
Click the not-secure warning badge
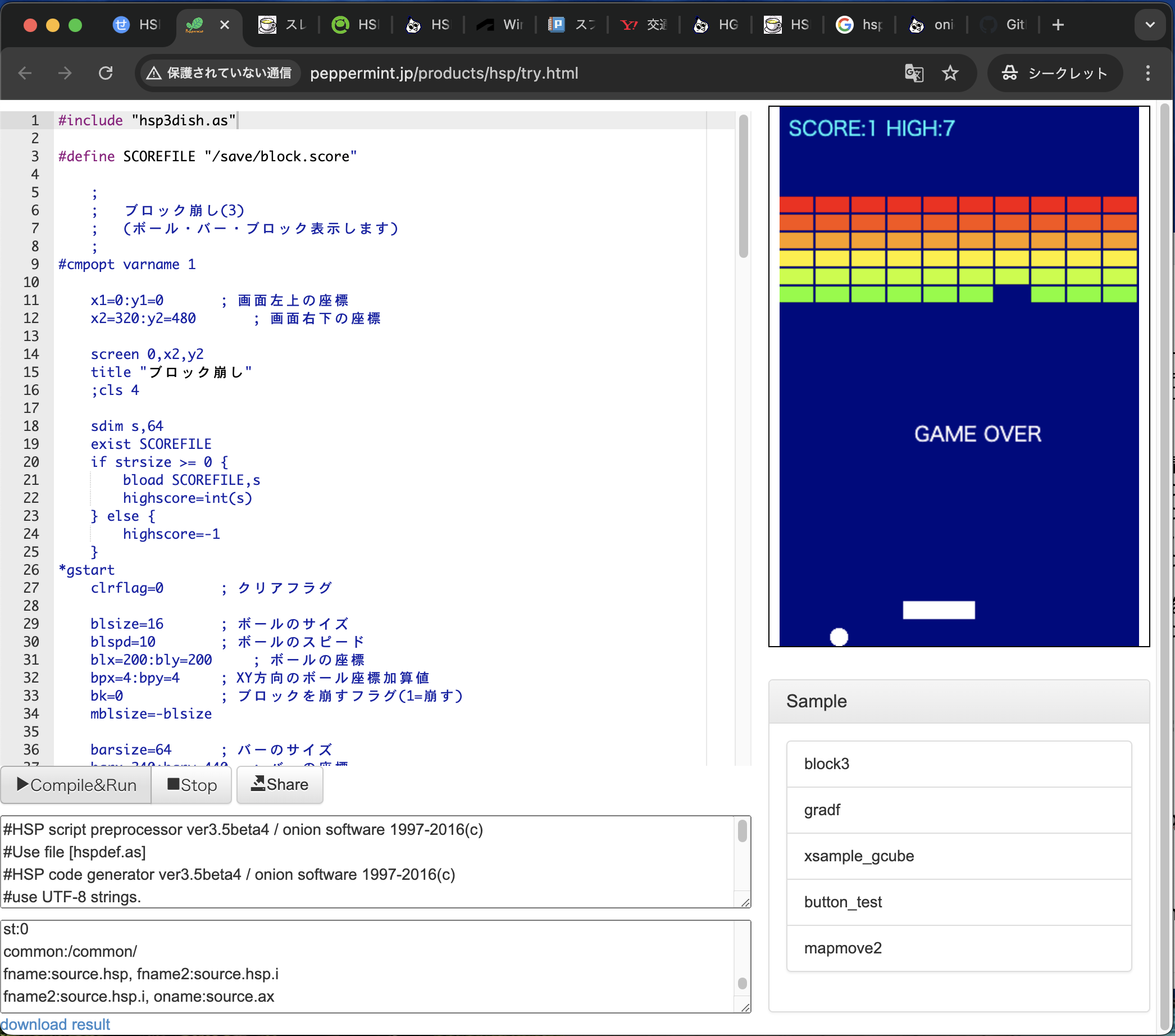pos(220,73)
